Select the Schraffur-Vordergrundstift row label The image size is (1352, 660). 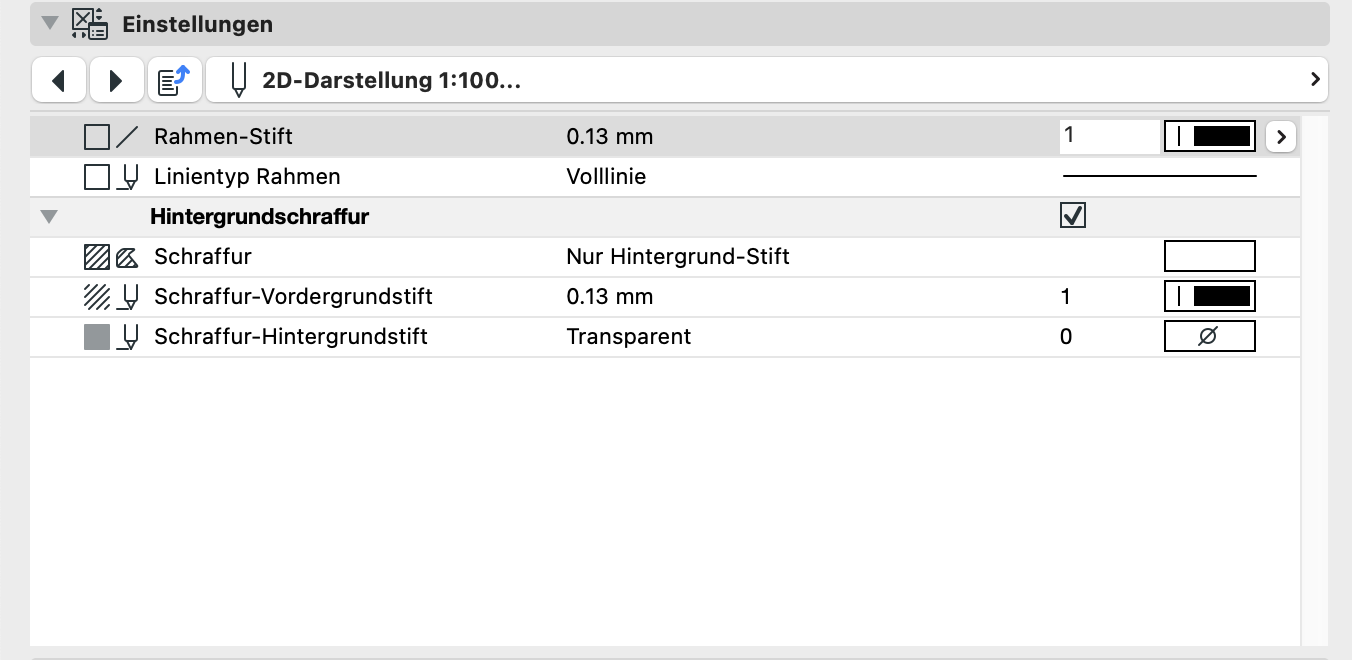click(293, 297)
